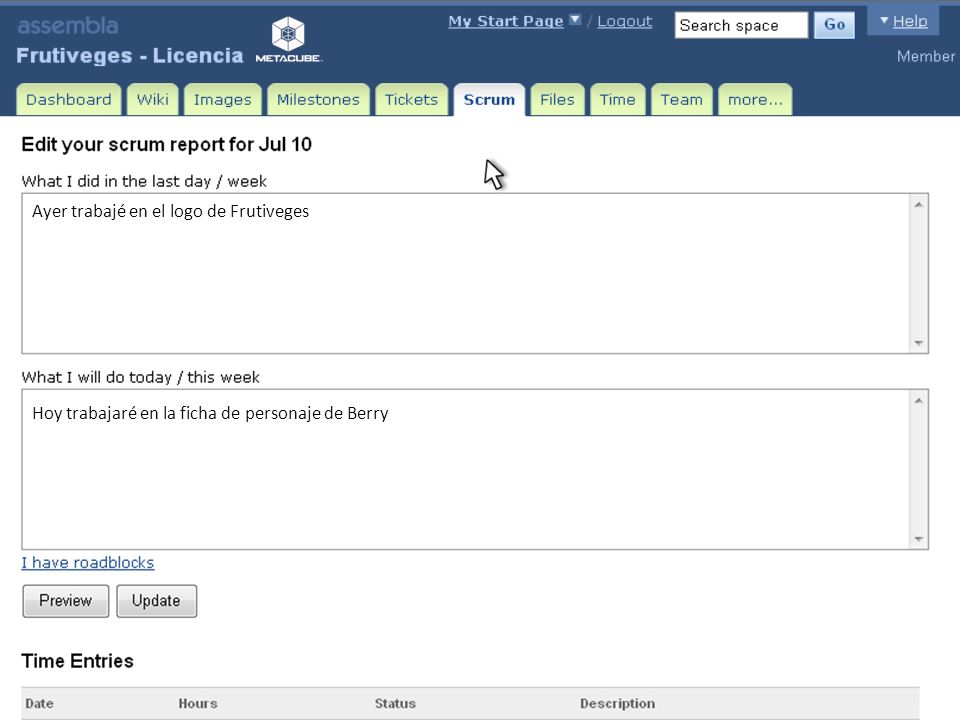Click into the Search space field
960x720 pixels.
tap(741, 25)
